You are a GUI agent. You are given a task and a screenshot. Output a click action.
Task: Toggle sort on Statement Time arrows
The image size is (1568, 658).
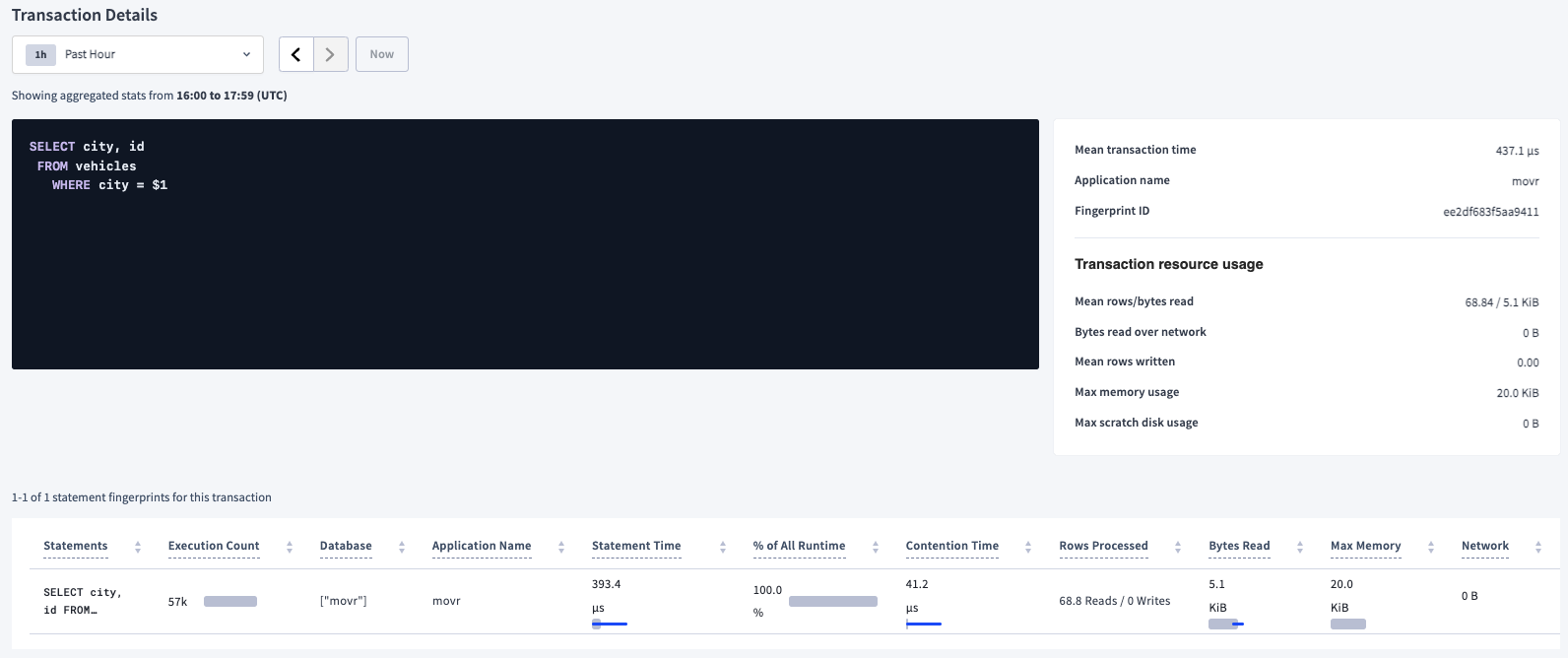(723, 547)
